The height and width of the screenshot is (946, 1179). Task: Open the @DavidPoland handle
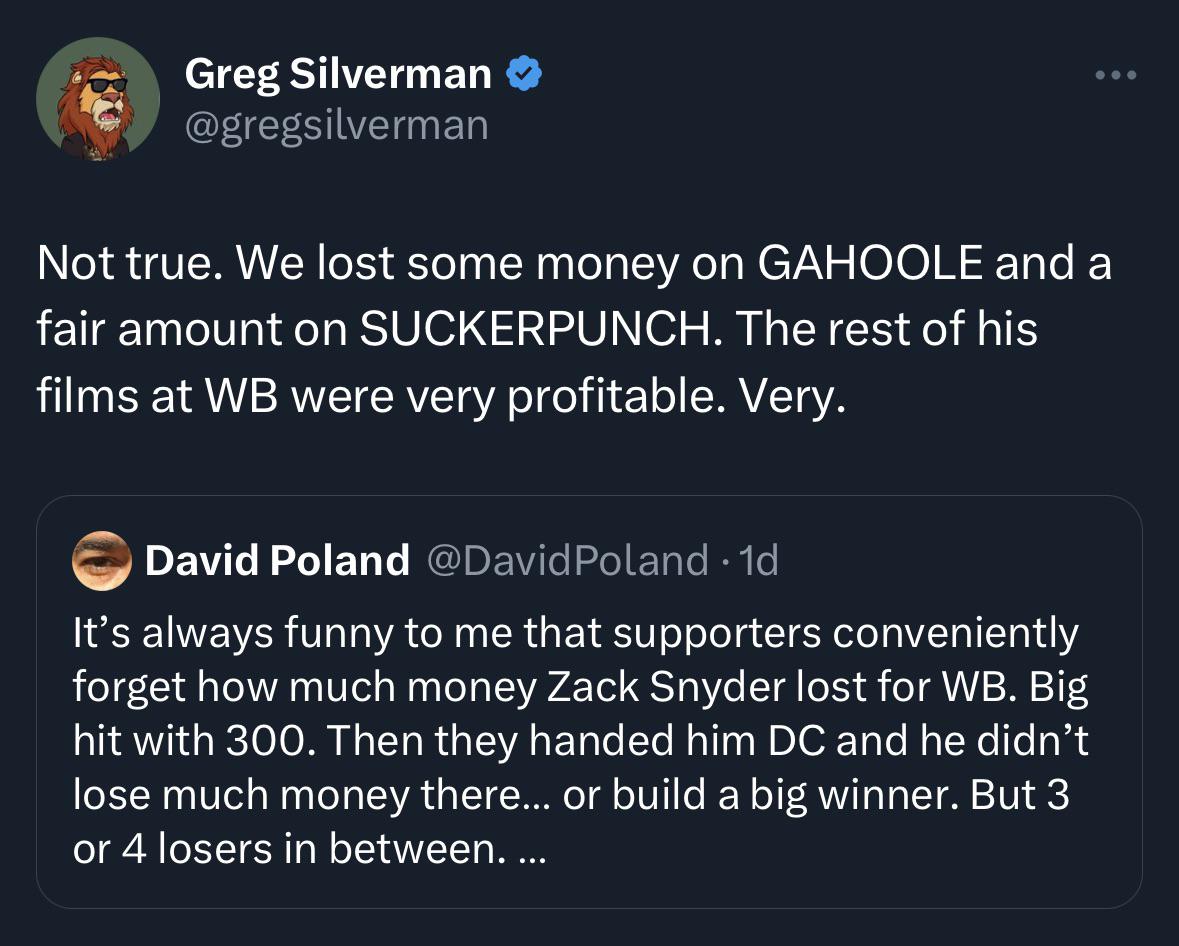point(568,560)
